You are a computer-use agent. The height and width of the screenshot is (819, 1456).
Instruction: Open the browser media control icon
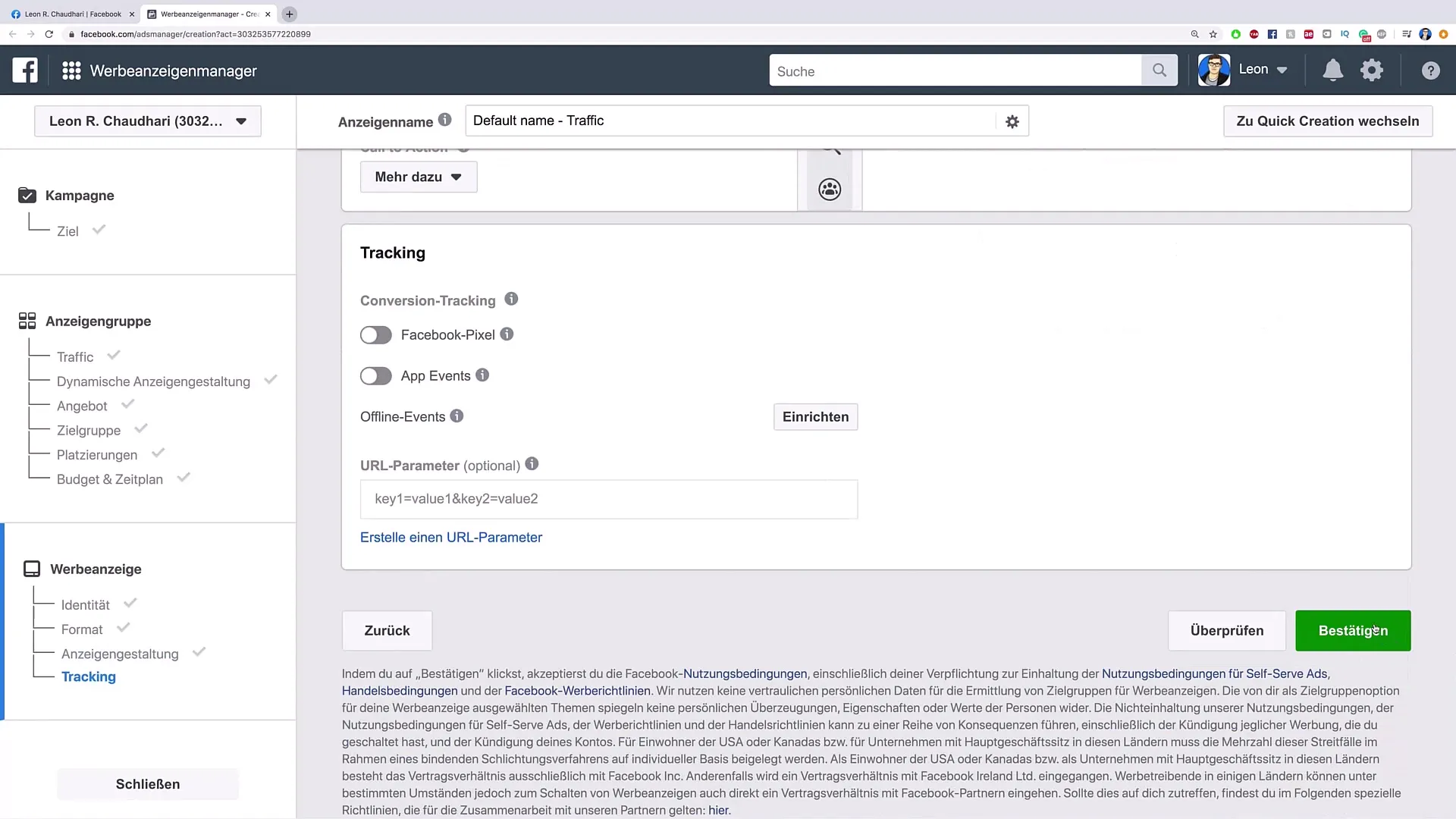[1407, 34]
